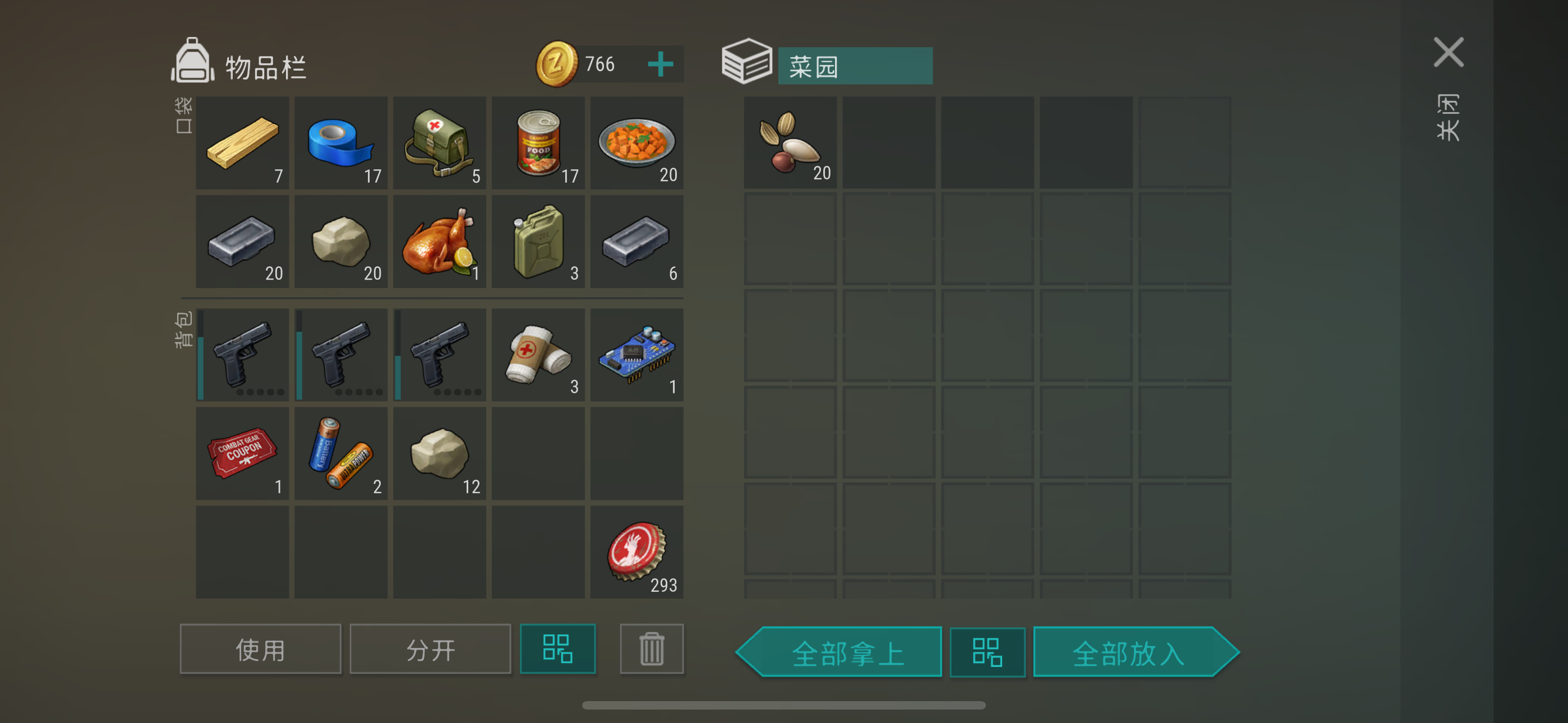Choose the roasted turkey item
This screenshot has height=723, width=1568.
440,241
